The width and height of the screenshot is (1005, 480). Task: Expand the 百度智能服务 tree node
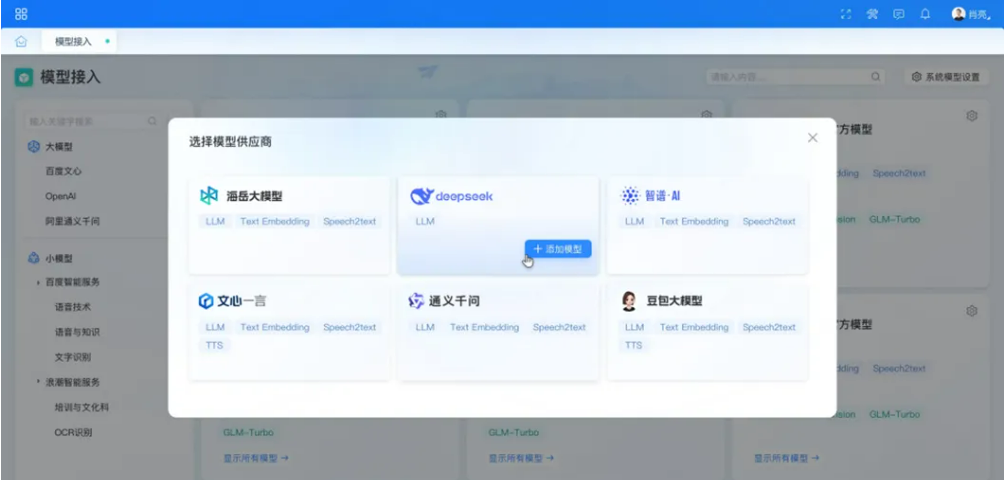[38, 283]
